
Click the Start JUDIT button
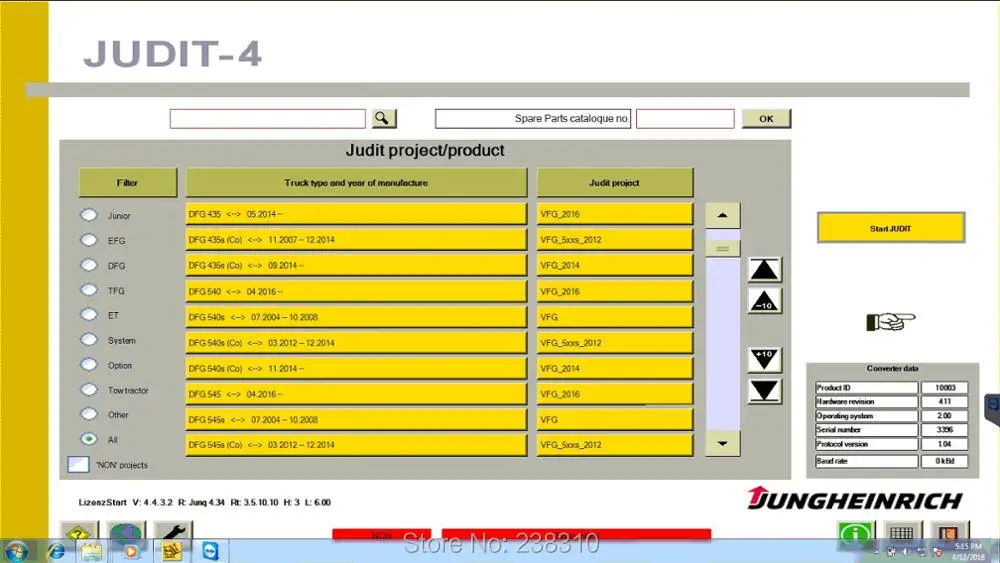[891, 228]
